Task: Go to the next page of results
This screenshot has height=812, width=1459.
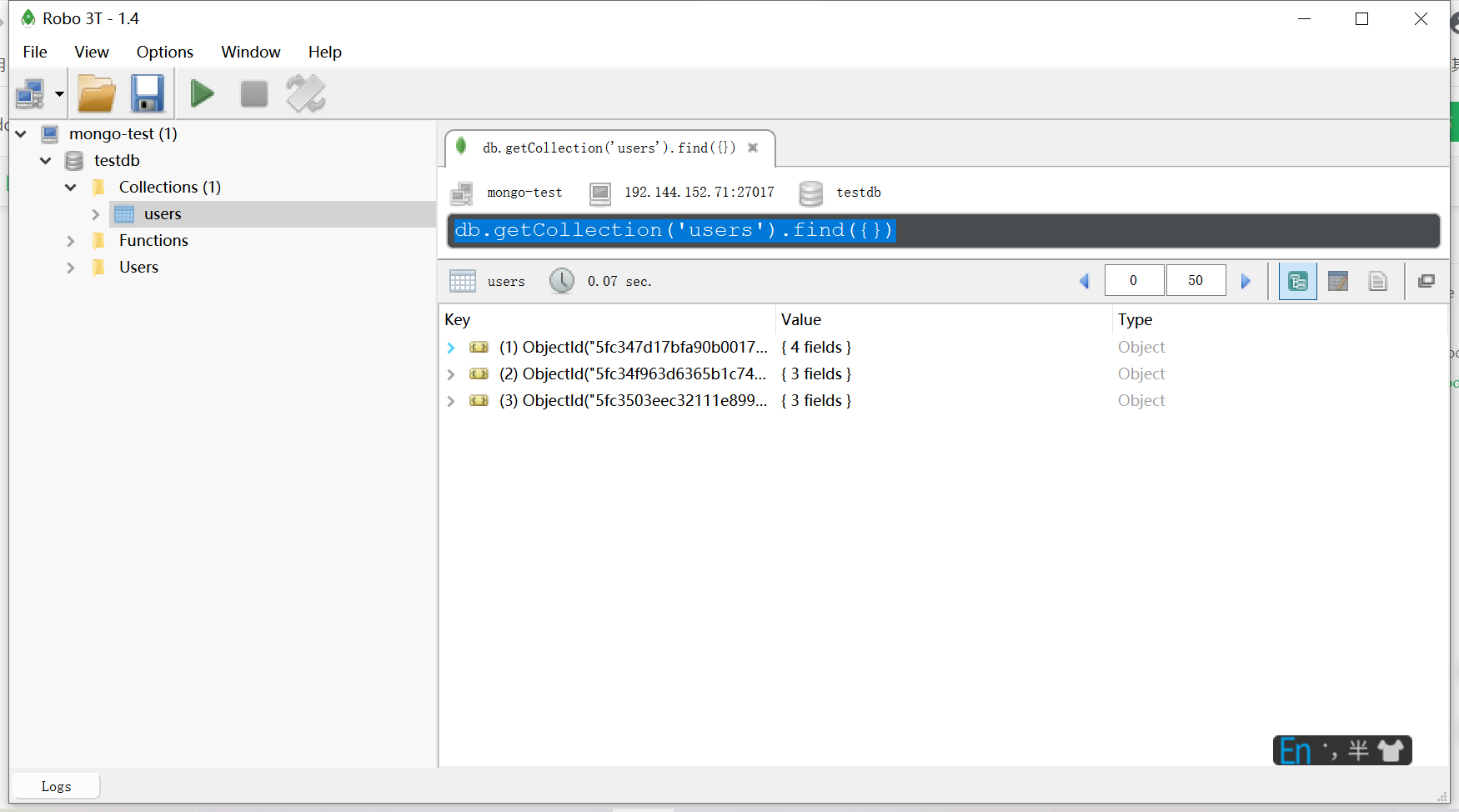Action: pyautogui.click(x=1246, y=281)
